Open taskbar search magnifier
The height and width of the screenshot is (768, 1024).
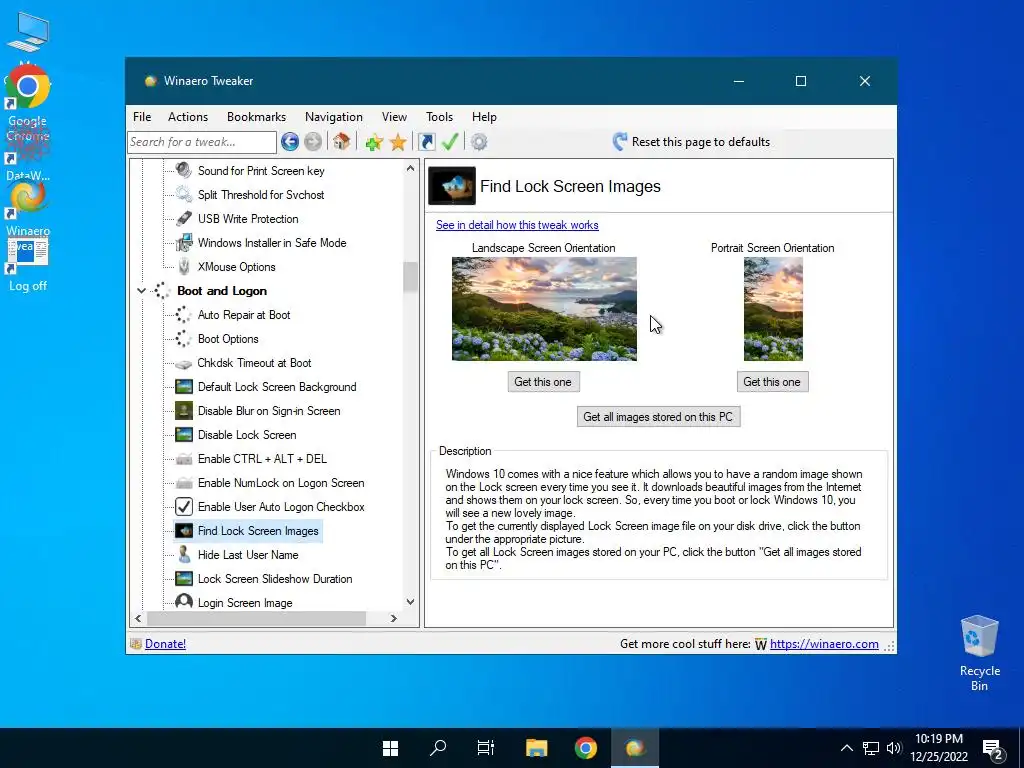pos(438,748)
